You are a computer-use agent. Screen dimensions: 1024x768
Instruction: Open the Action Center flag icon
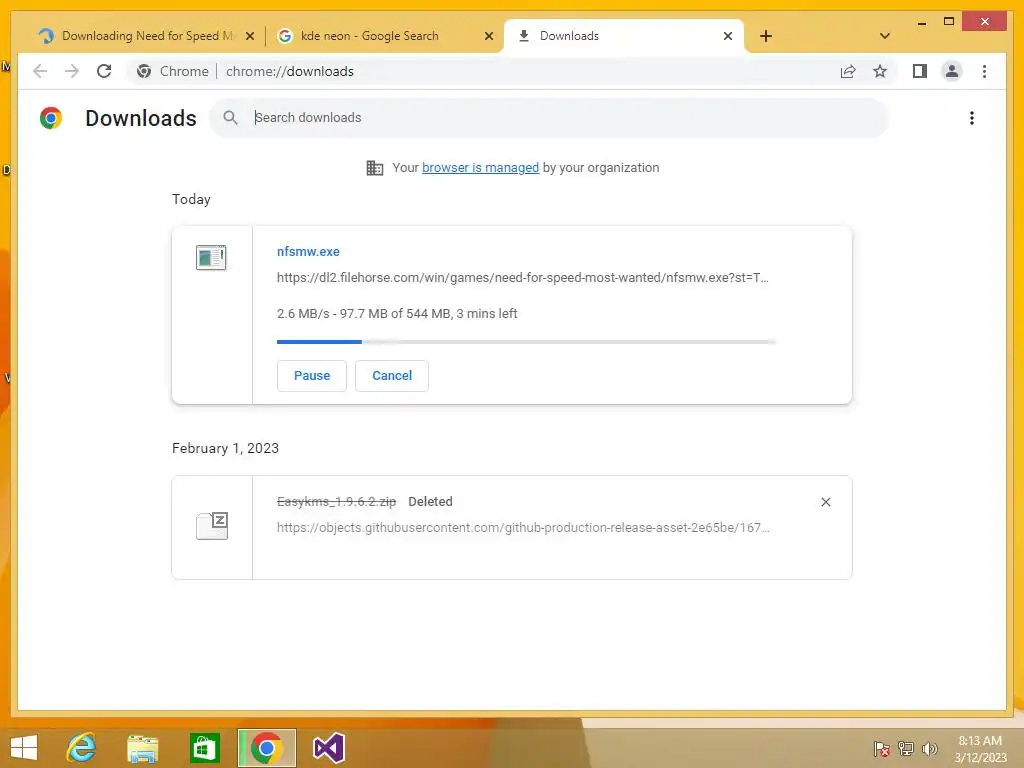coord(881,749)
